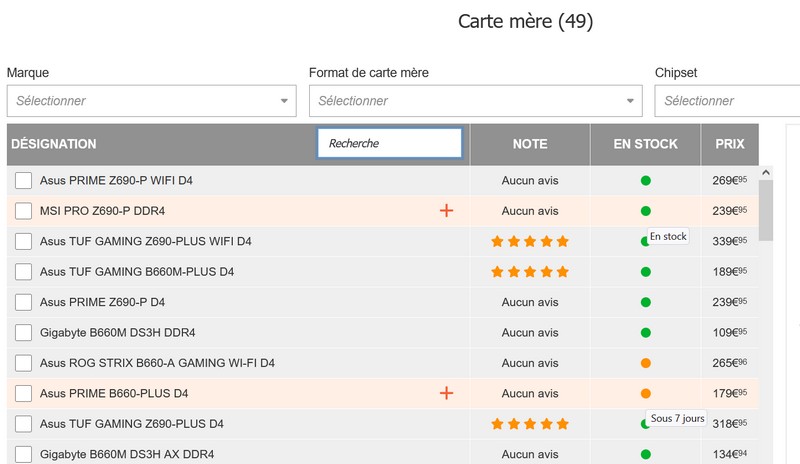The width and height of the screenshot is (800, 464).
Task: Focus the Recherche search field
Action: tap(390, 143)
